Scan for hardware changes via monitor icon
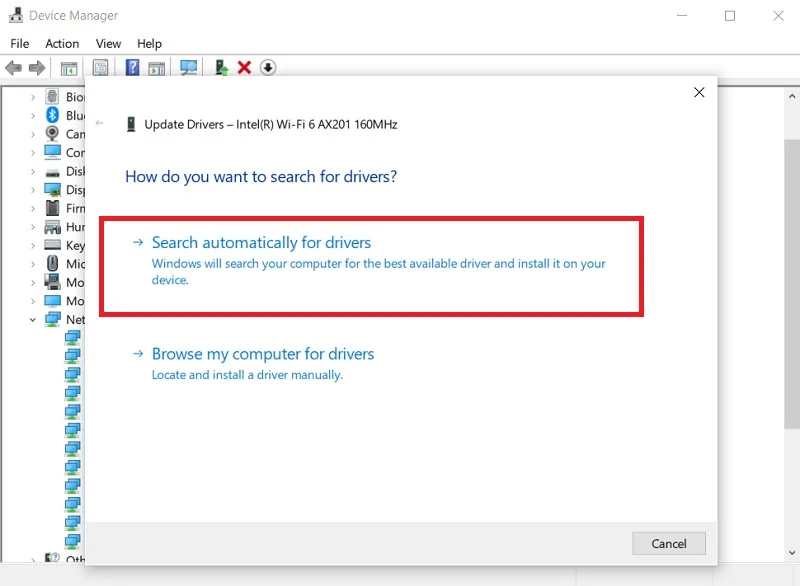This screenshot has height=586, width=800. point(189,67)
